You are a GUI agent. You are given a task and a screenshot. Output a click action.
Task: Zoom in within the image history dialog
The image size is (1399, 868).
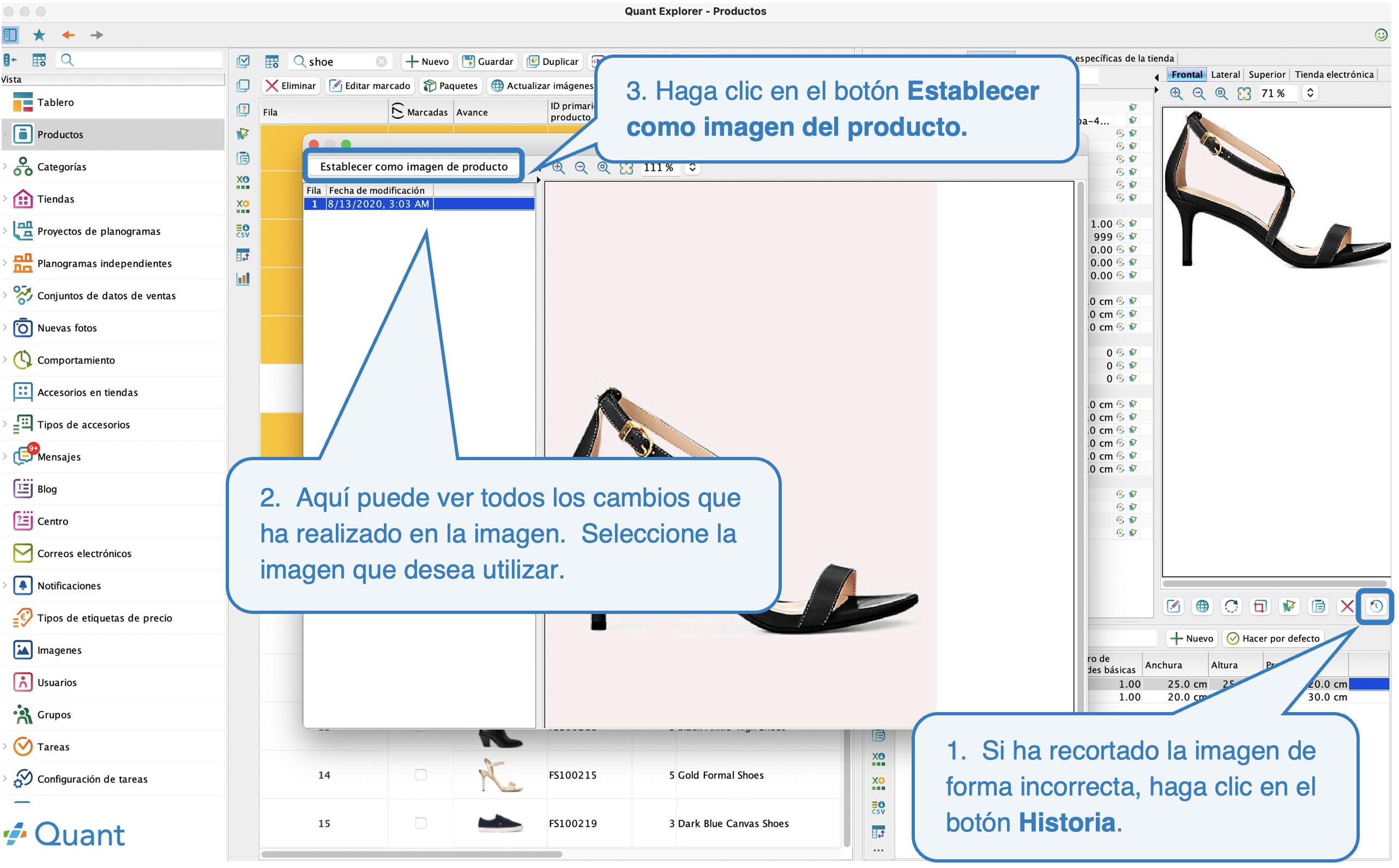point(558,167)
